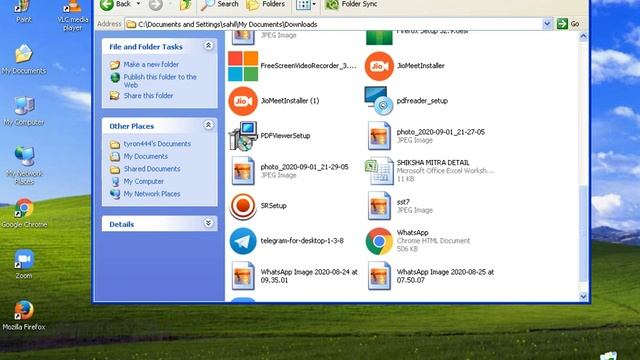Click the sst7 file name text

[403, 202]
